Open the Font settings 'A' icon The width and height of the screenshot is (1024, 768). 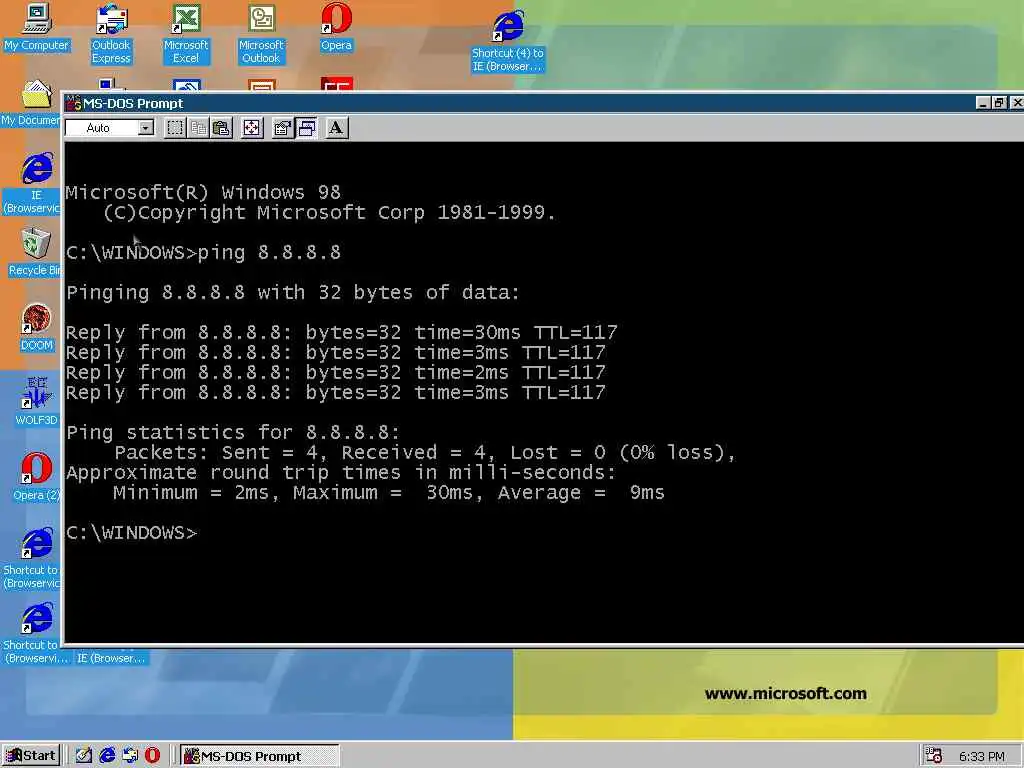pyautogui.click(x=336, y=128)
